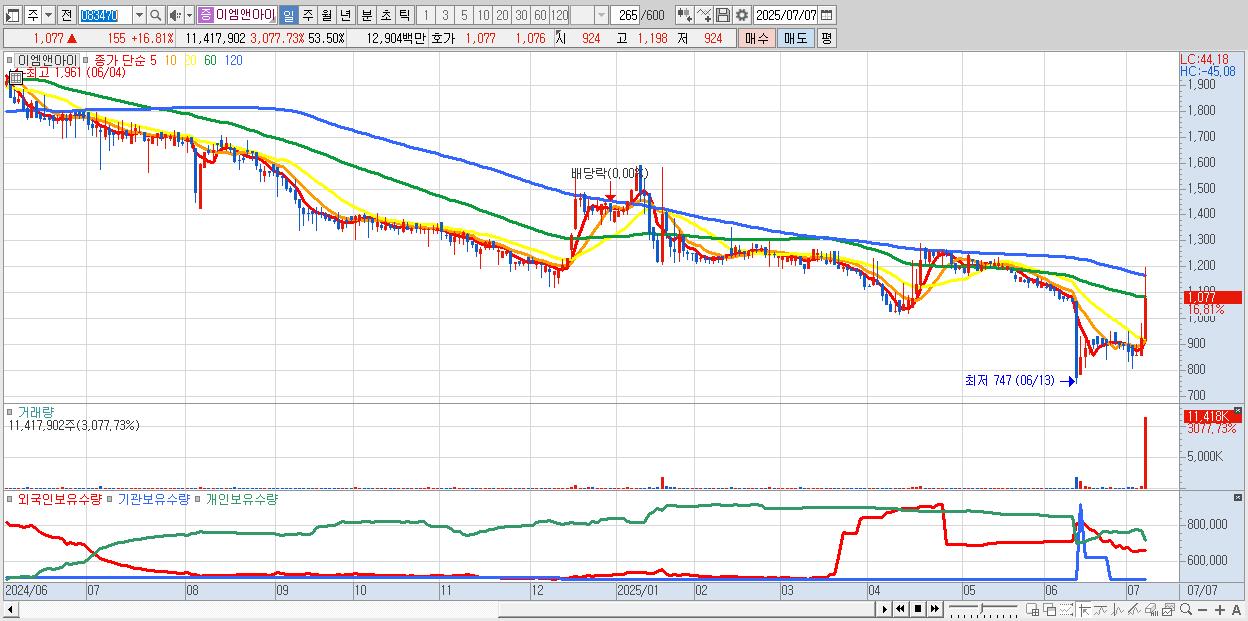Viewport: 1248px width, 621px height.
Task: Click the 호가 quote label
Action: pos(444,38)
